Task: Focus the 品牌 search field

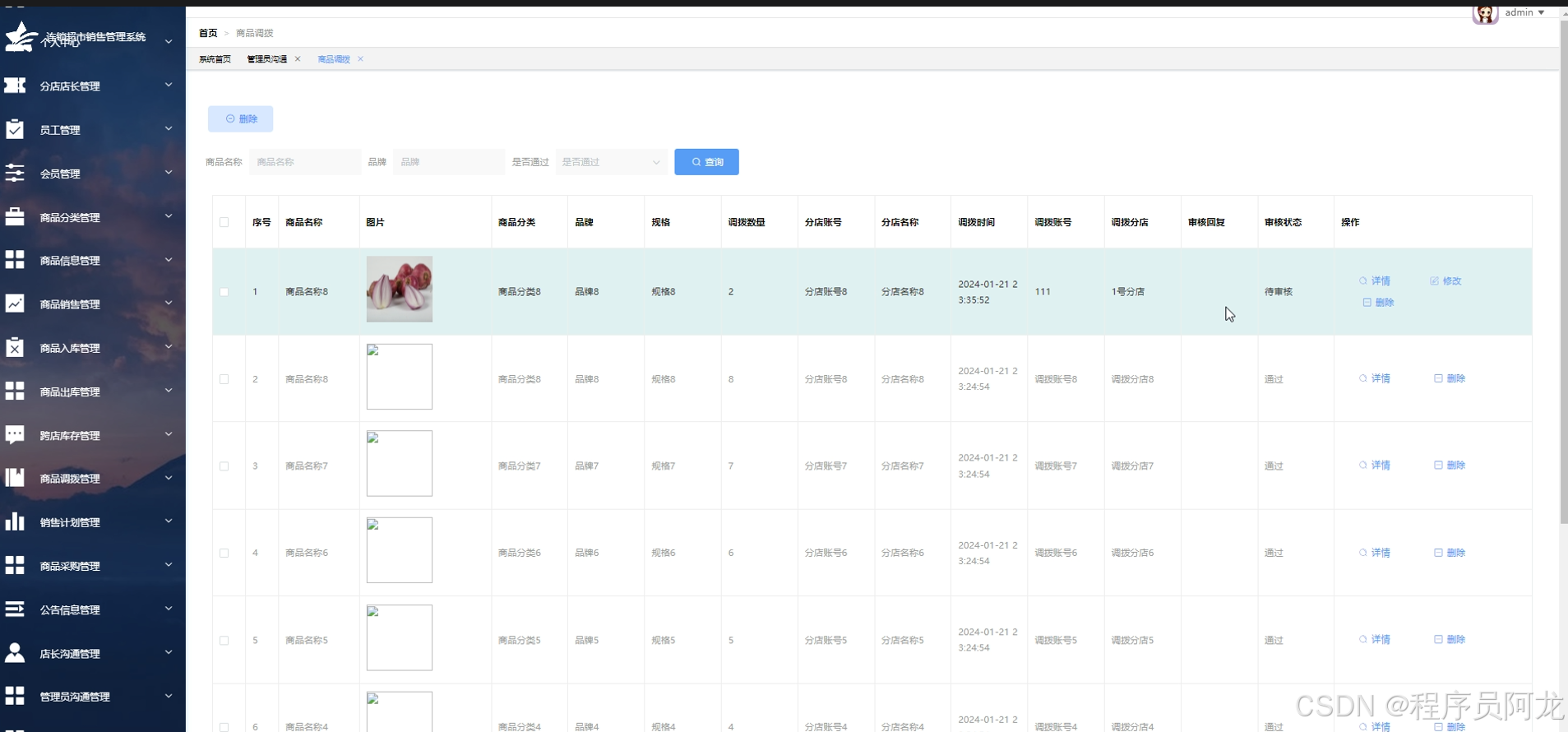Action: (449, 162)
